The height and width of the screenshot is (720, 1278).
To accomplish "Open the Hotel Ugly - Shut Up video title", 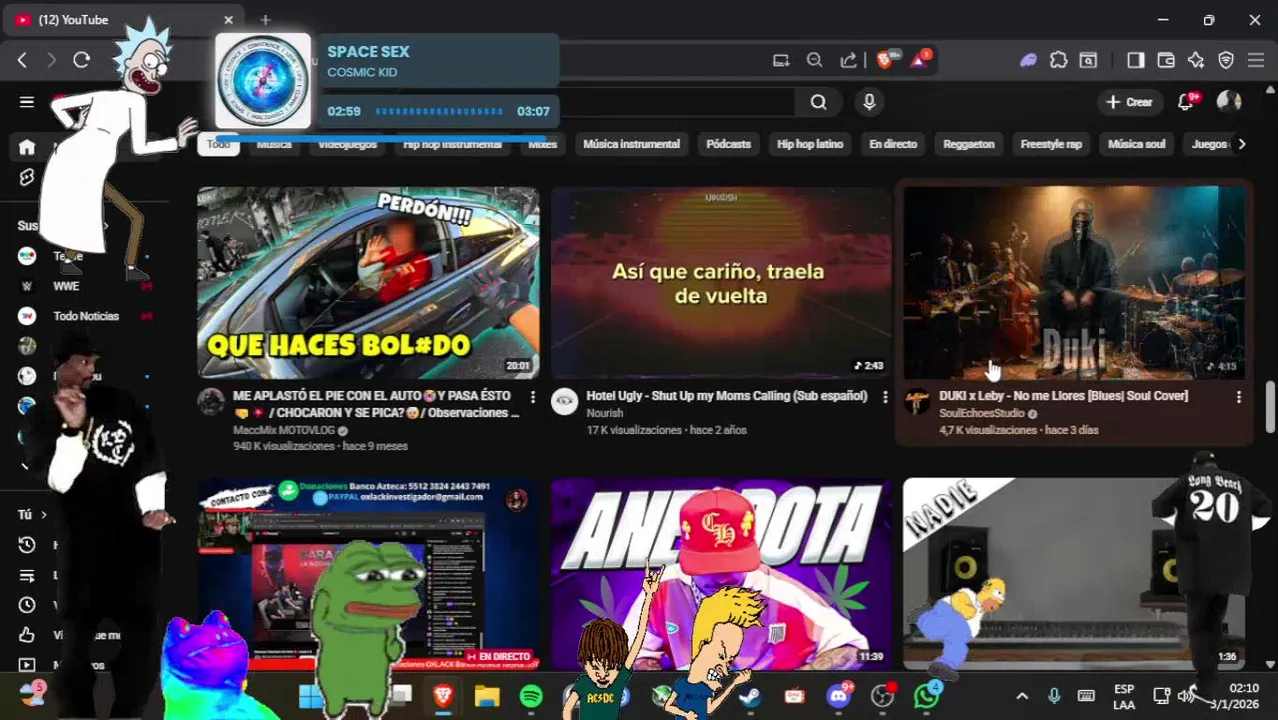I will tap(726, 396).
